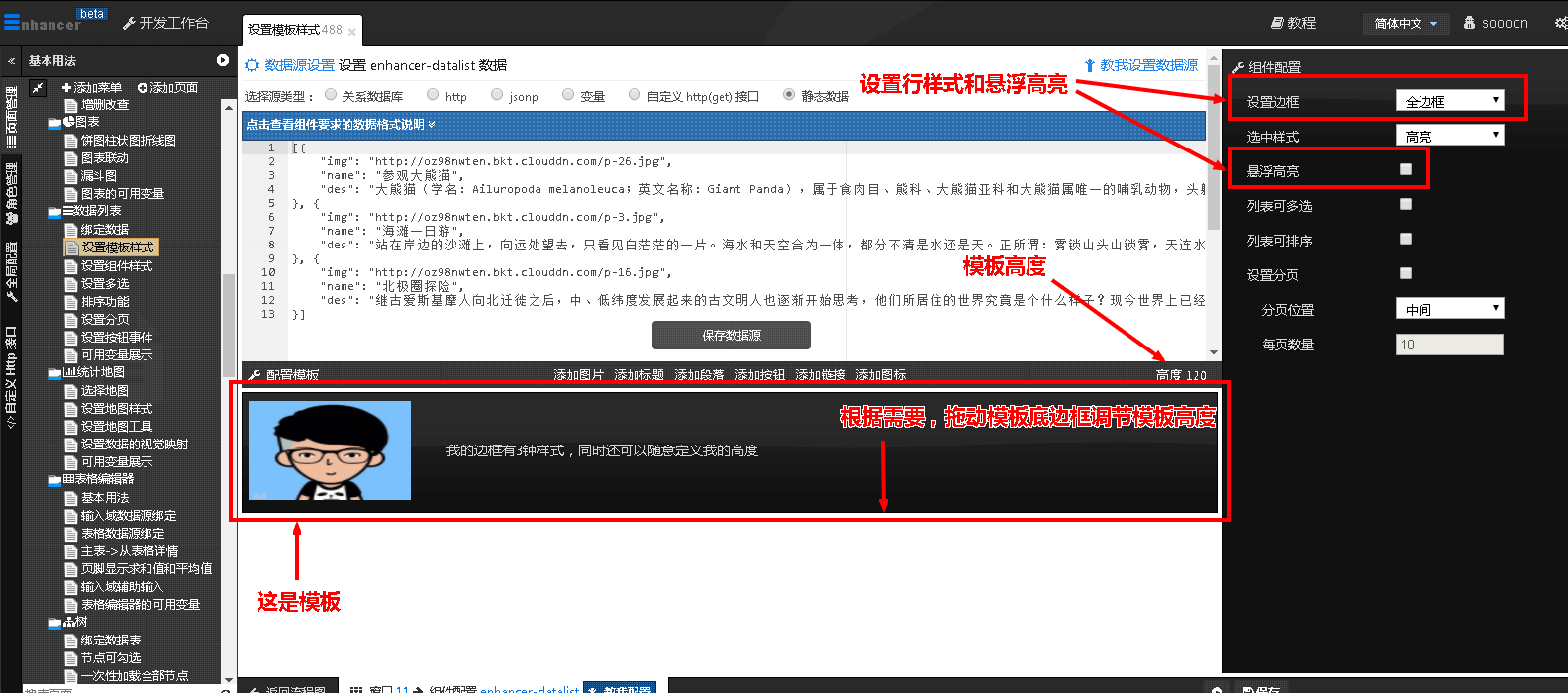Viewport: 1568px width, 693px height.
Task: Enable the 悬浮高亮 checkbox
Action: [x=1405, y=169]
